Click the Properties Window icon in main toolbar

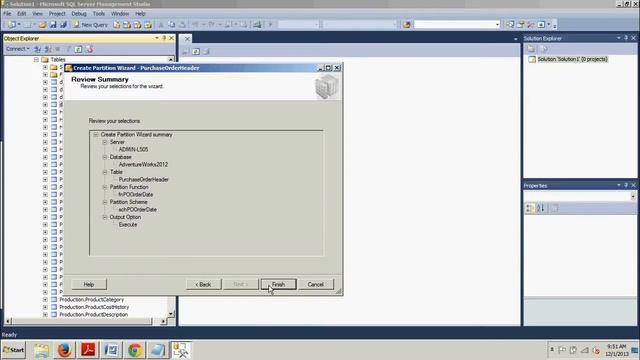pos(520,25)
